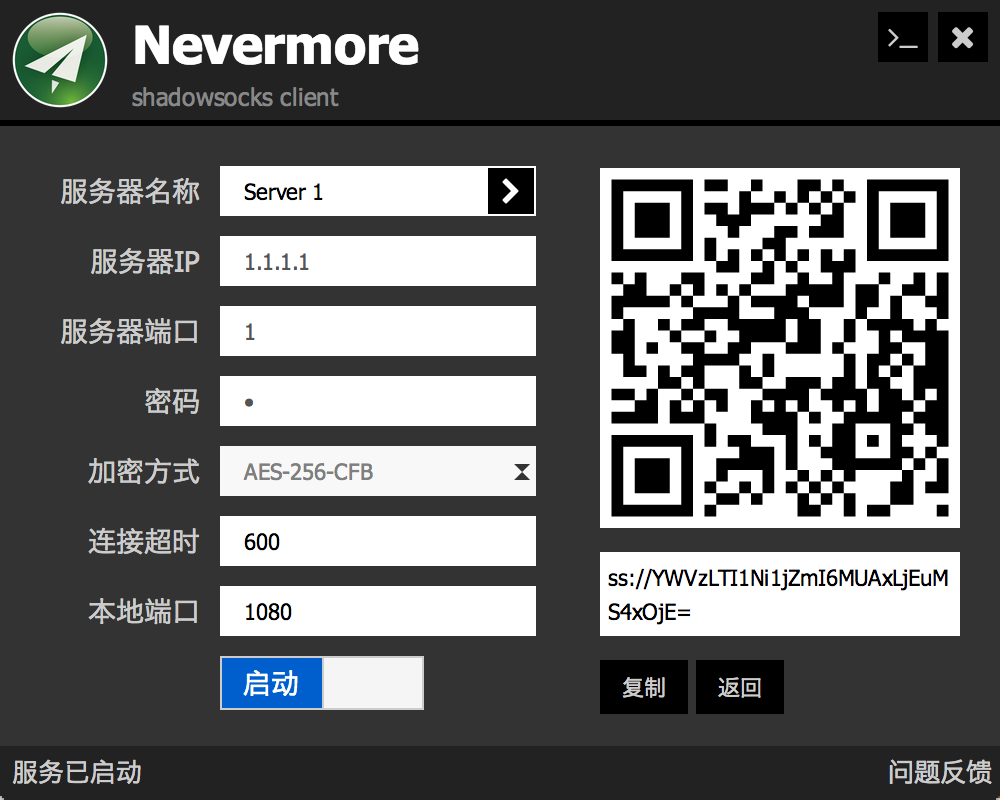Click the password field
Viewport: 1000px width, 800px height.
click(x=378, y=401)
